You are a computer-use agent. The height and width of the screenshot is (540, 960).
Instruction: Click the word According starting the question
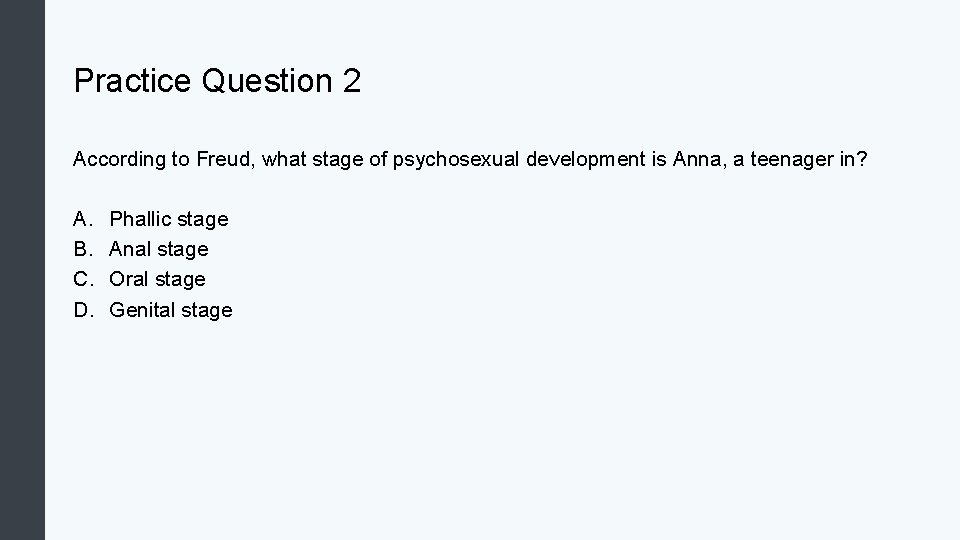click(119, 159)
